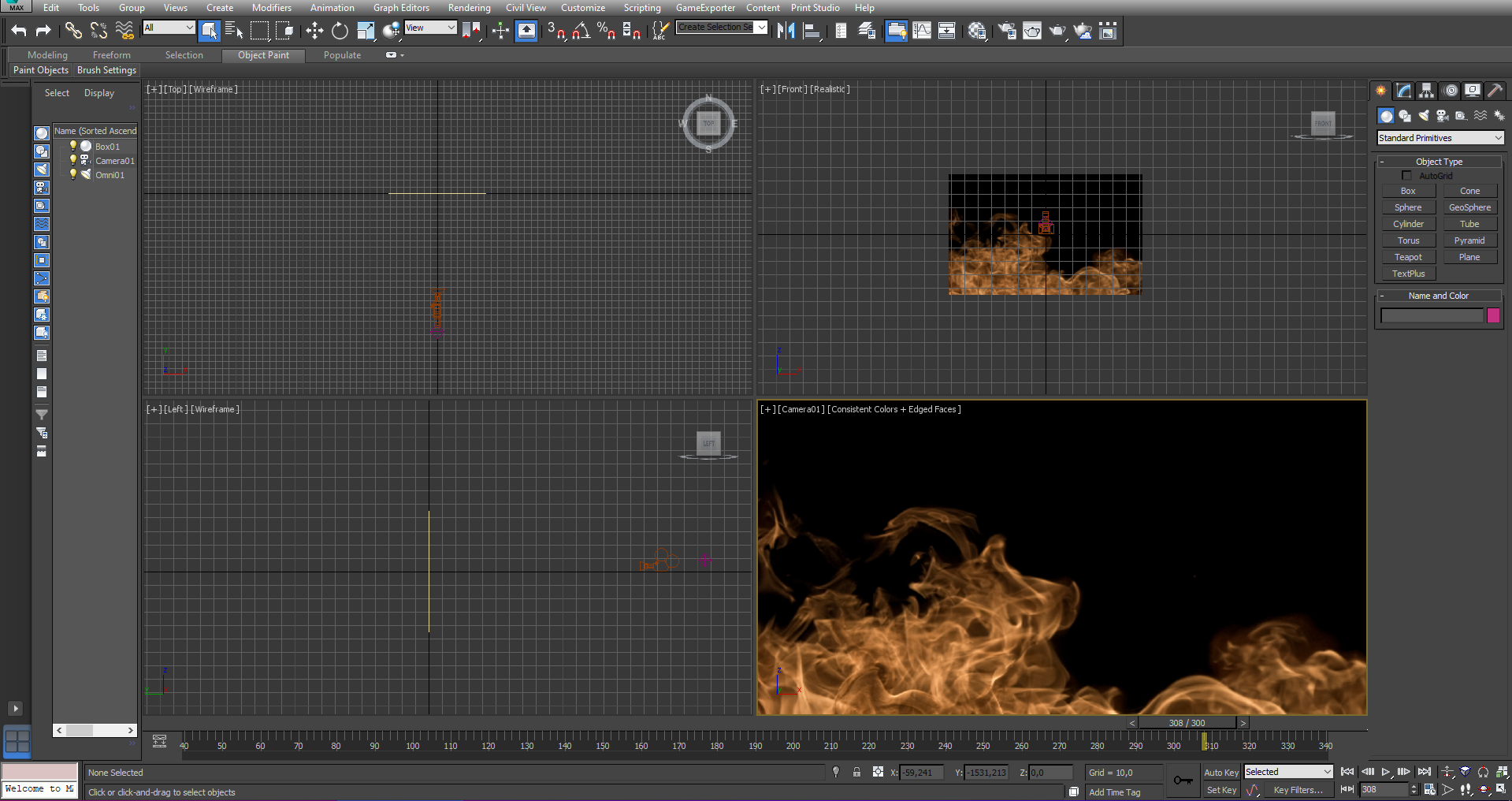Open the reference coordinate 'View' dropdown
The image size is (1512, 801).
click(x=430, y=28)
